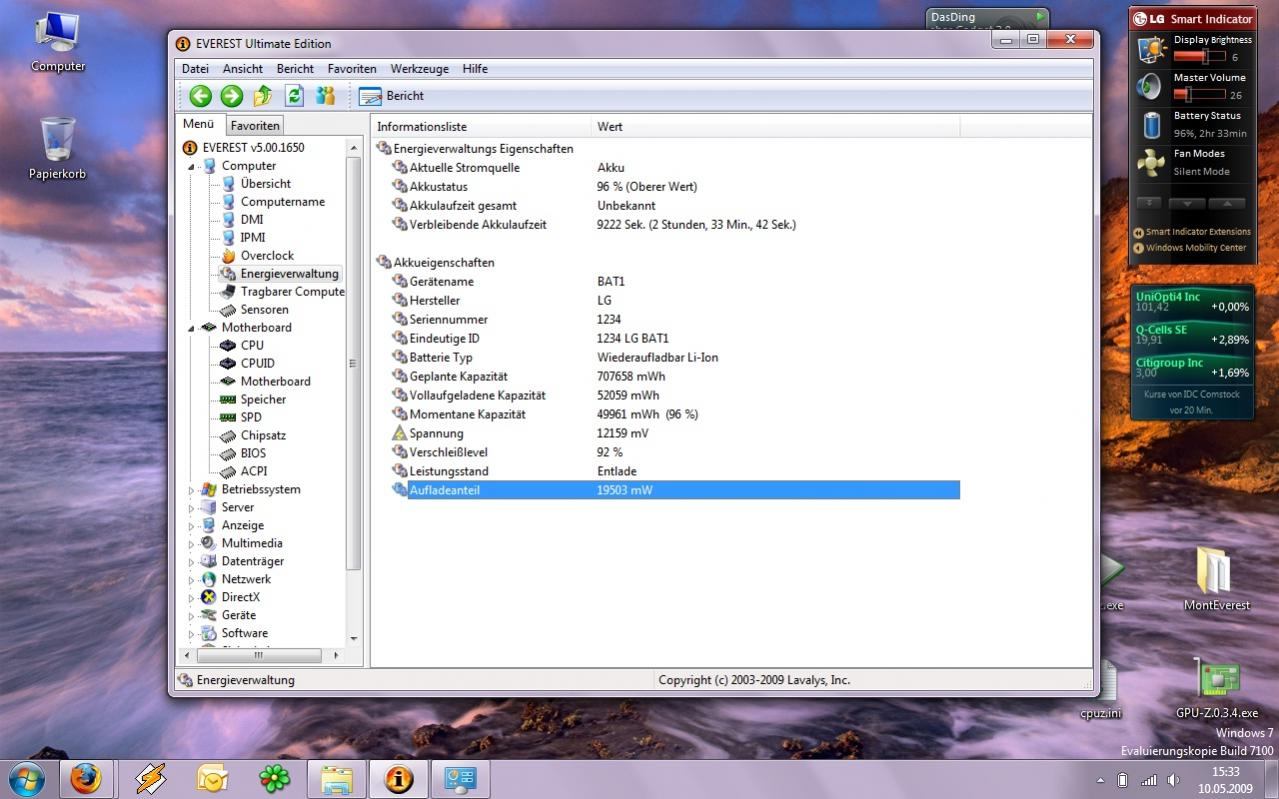1279x799 pixels.
Task: Open the IPMI tree item
Action: coord(253,238)
